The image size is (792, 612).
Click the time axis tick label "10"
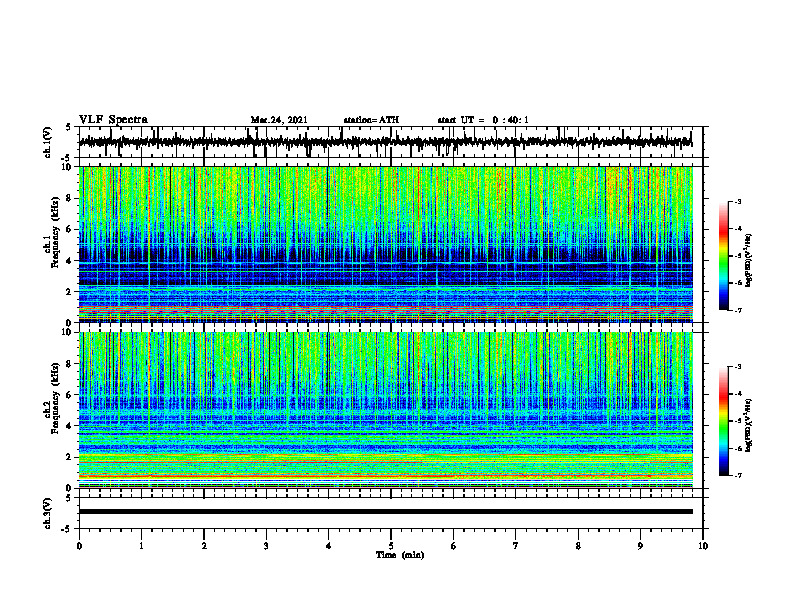[703, 546]
